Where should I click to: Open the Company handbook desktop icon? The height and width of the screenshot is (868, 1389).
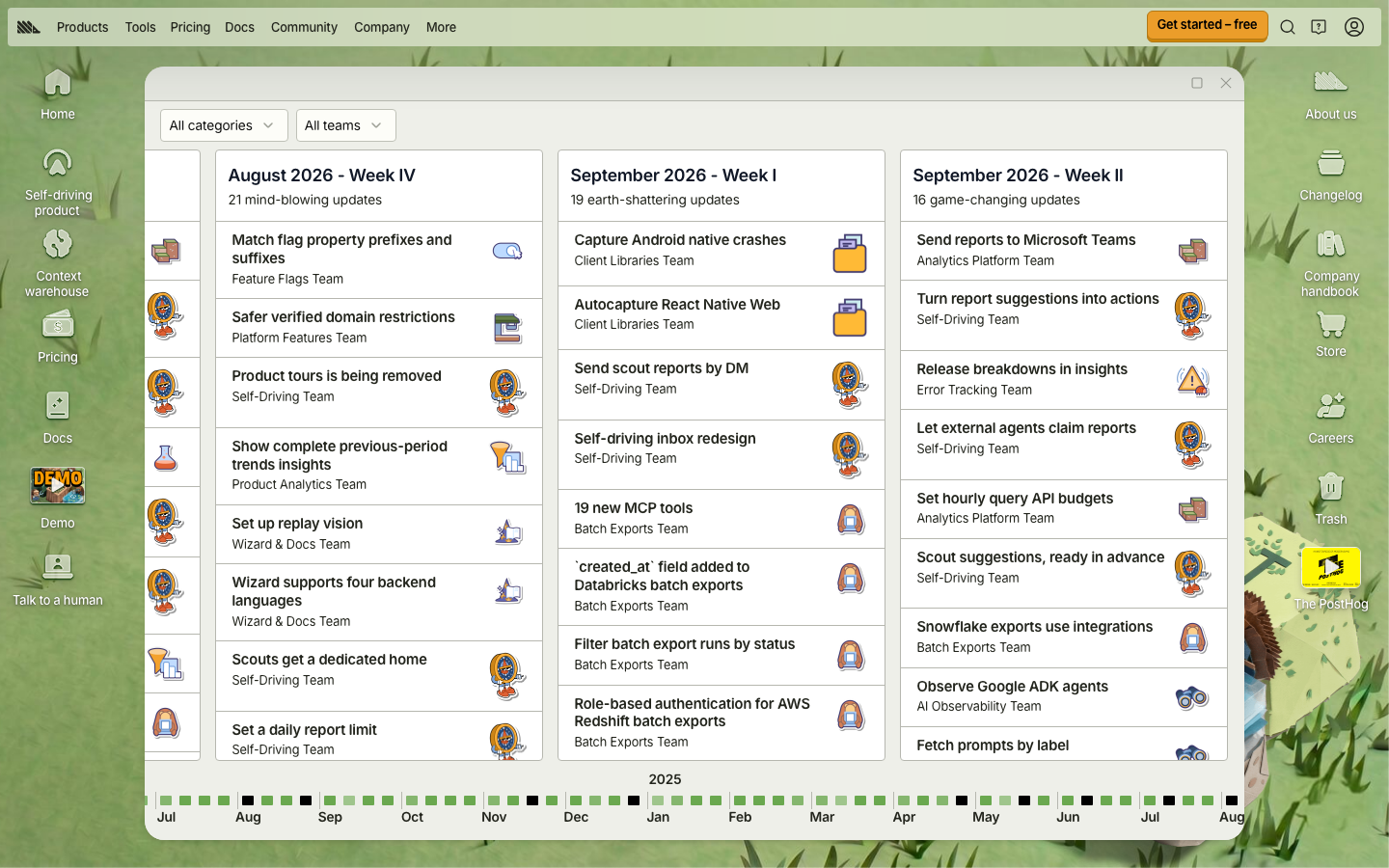point(1331,263)
